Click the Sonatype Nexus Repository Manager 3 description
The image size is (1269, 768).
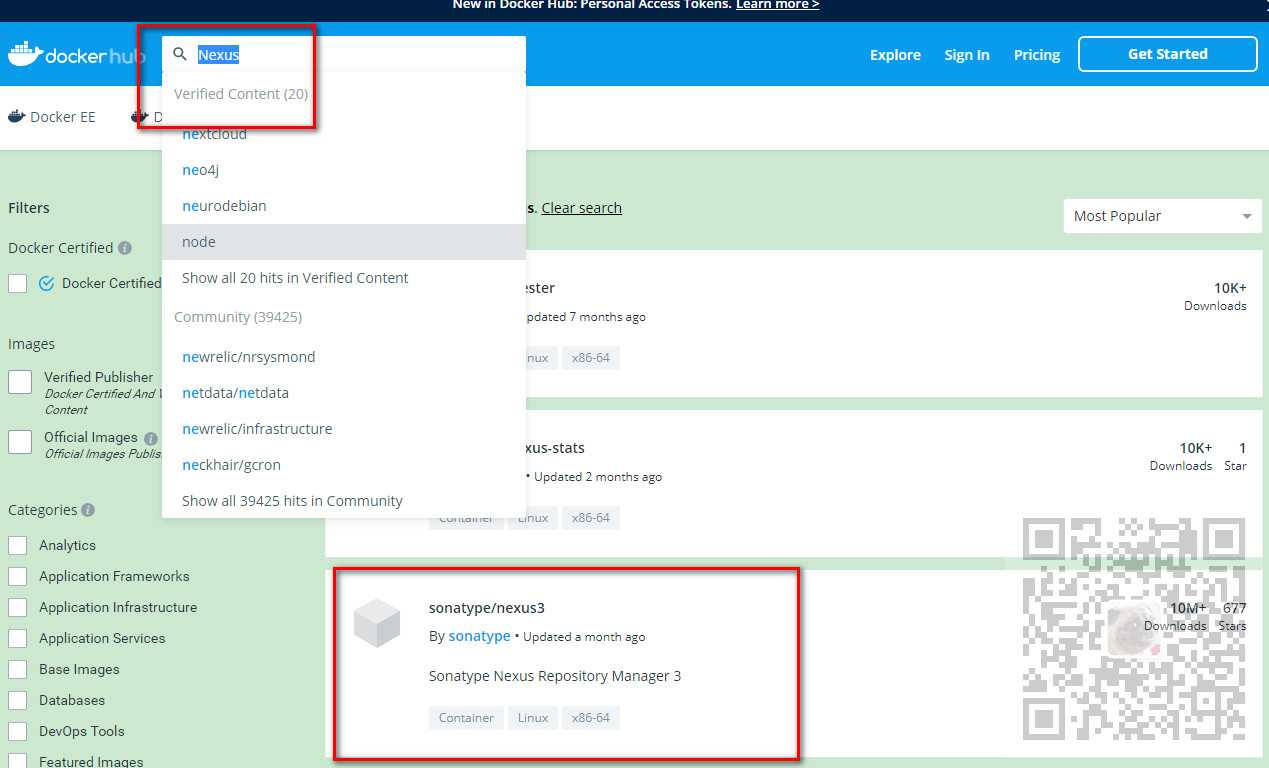pos(555,676)
